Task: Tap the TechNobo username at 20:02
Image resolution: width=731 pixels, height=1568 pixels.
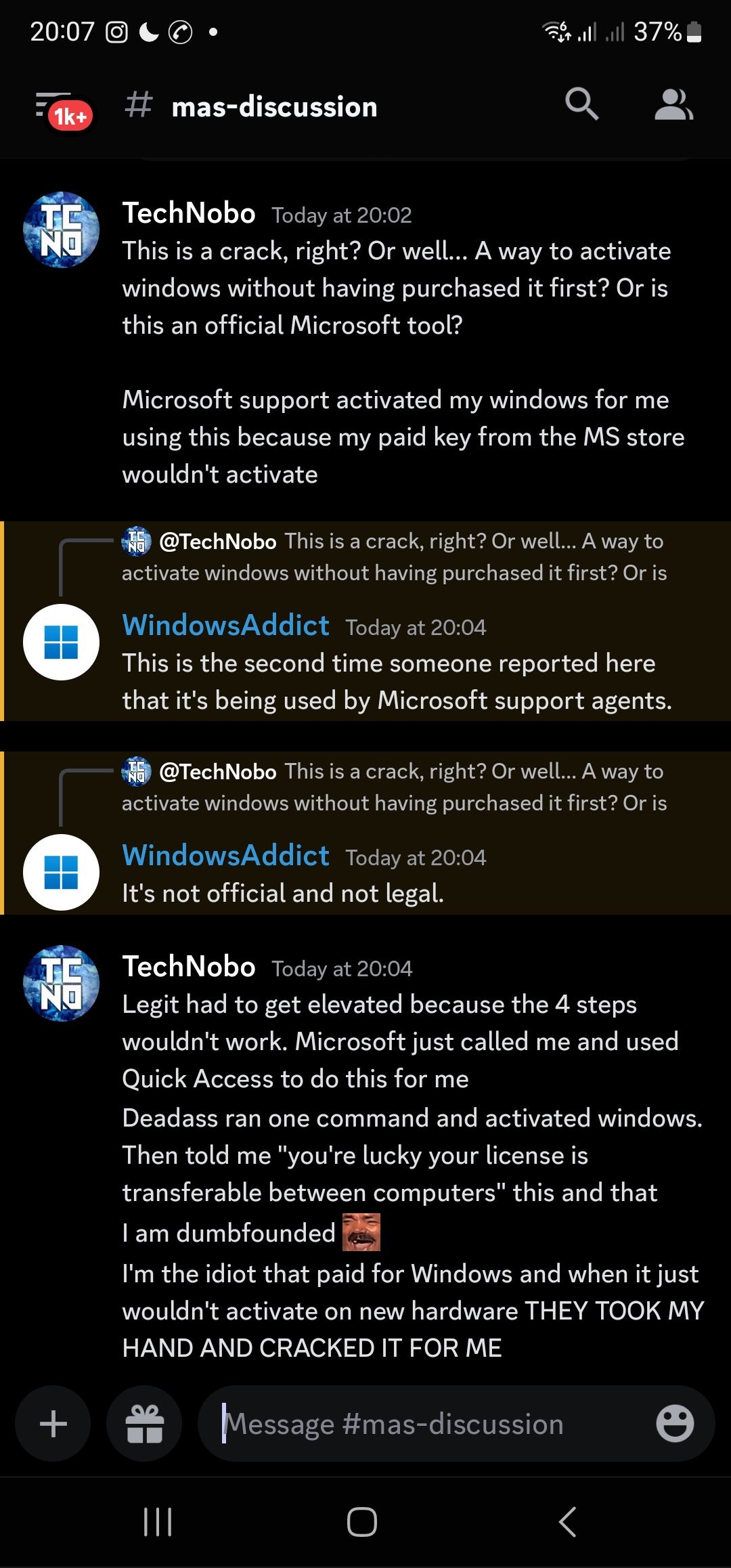Action: click(189, 213)
